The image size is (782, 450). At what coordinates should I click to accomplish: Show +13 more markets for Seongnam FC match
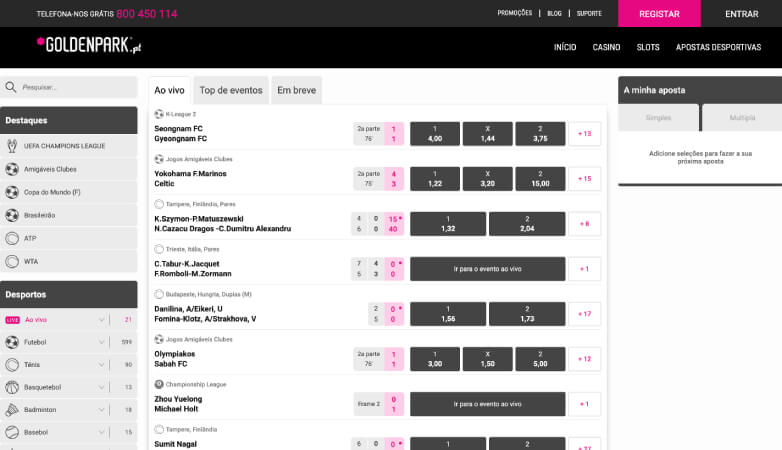pos(585,134)
